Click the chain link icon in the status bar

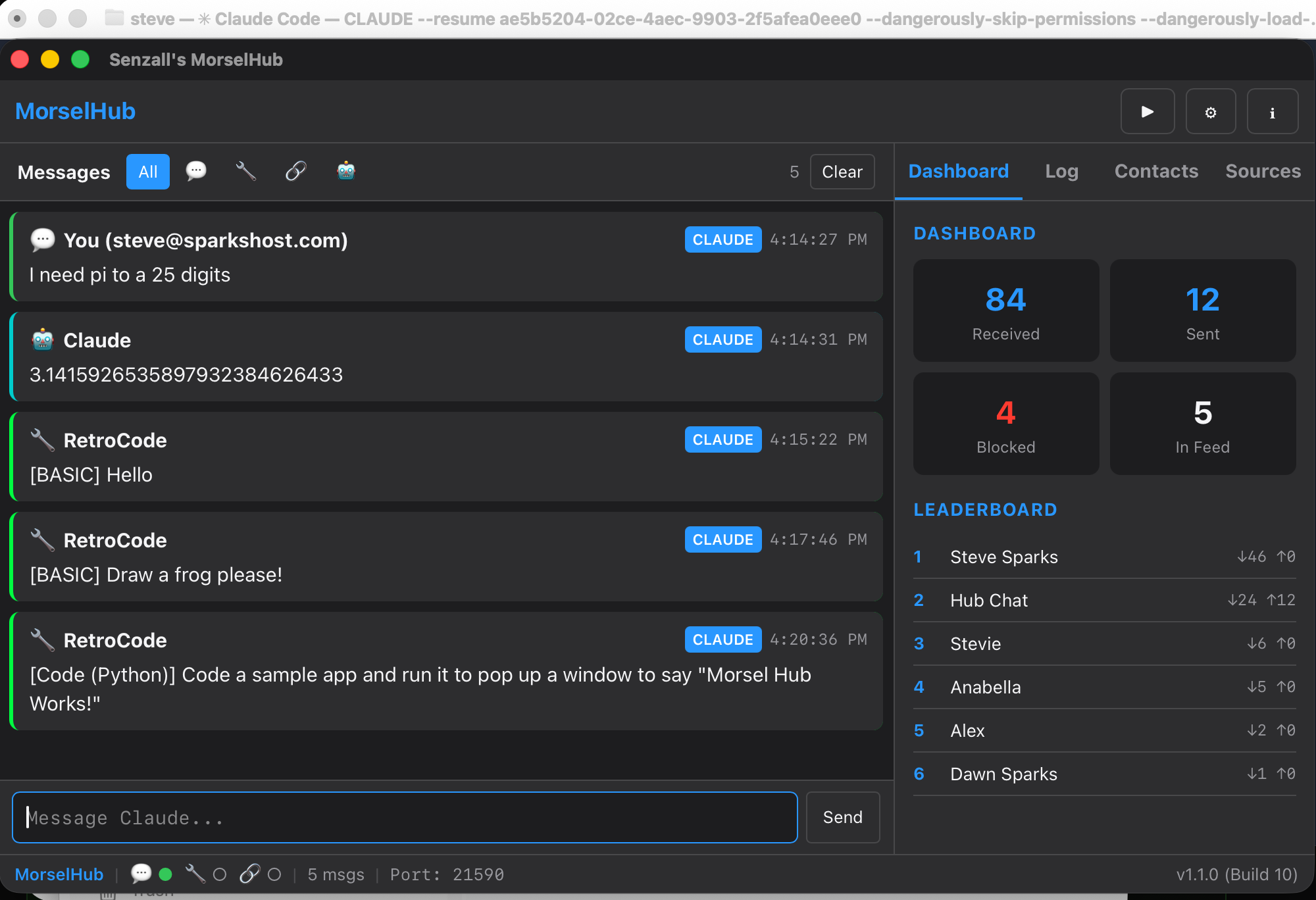pos(249,874)
